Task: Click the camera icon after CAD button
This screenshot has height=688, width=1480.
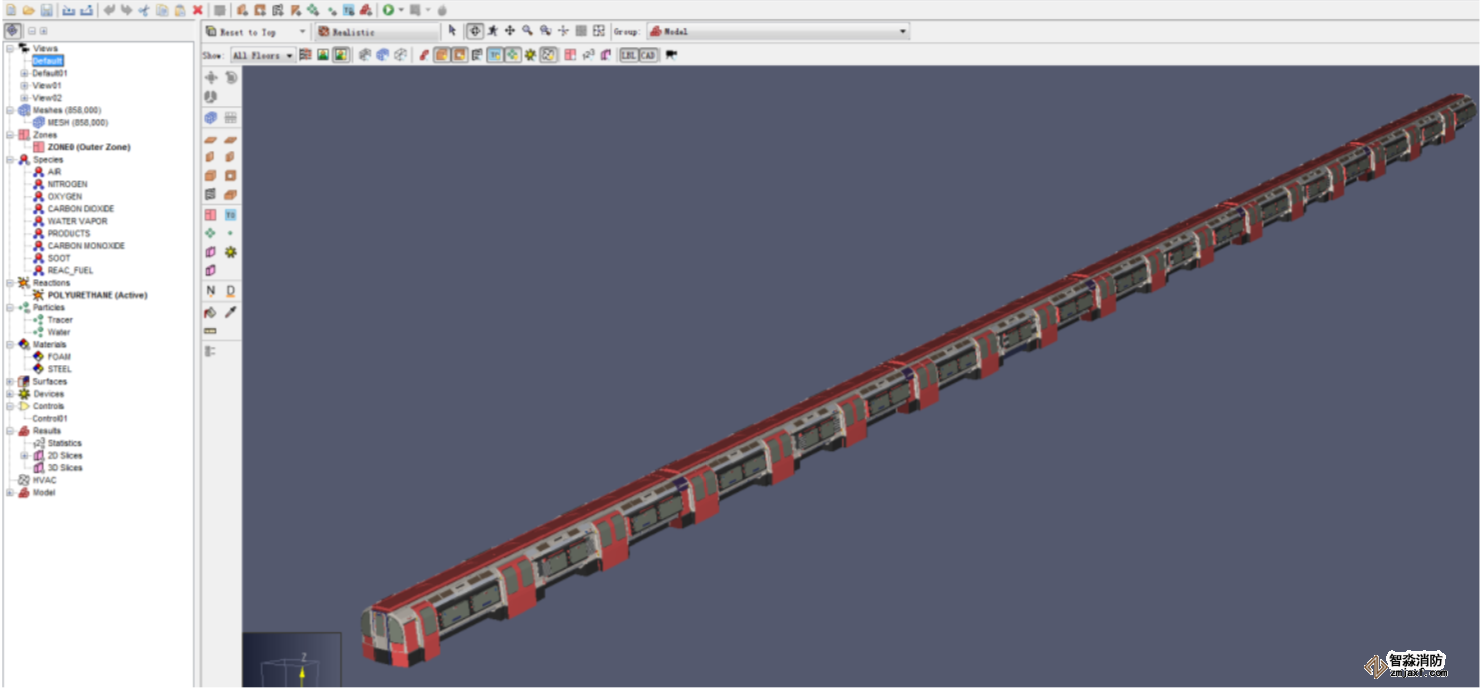Action: (x=671, y=55)
